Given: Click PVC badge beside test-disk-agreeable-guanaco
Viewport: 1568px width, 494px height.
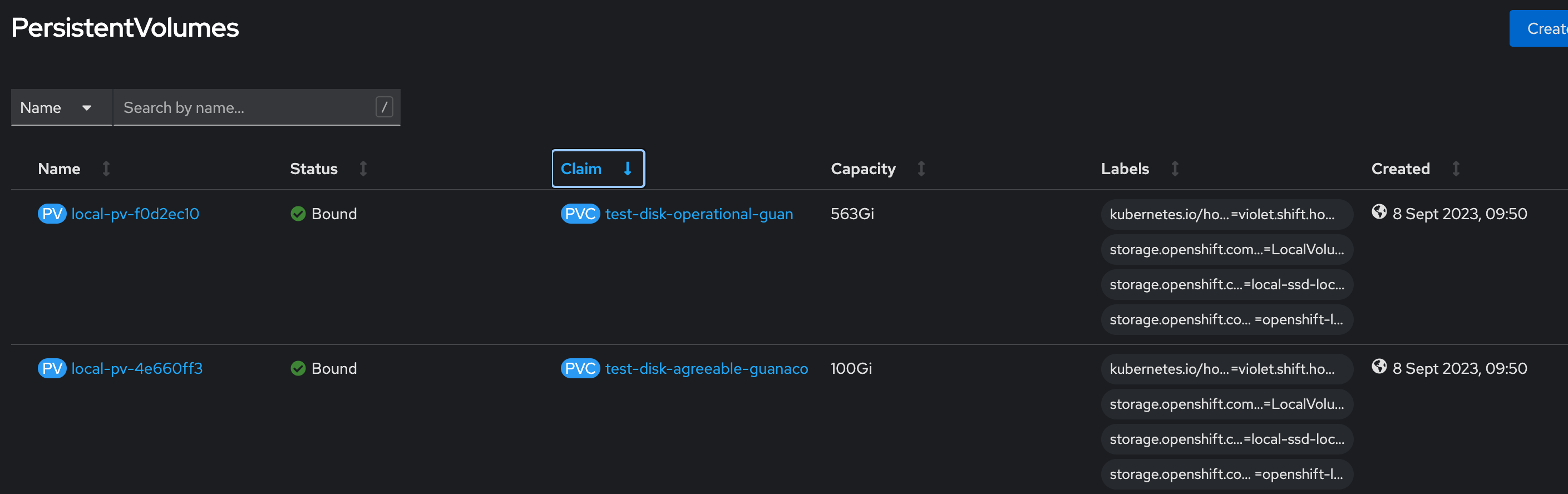Looking at the screenshot, I should pyautogui.click(x=579, y=369).
